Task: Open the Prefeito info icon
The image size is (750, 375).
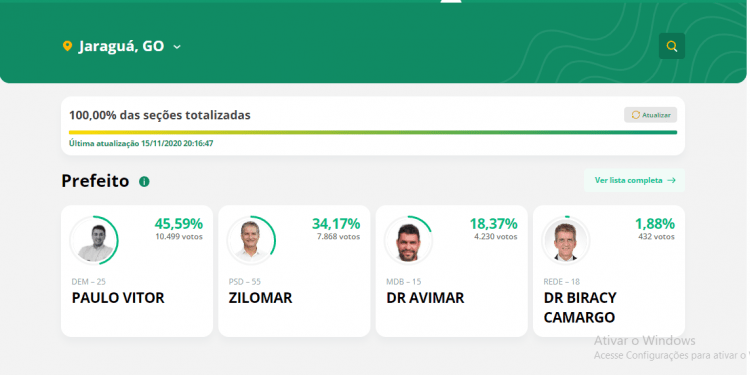Action: (x=144, y=182)
